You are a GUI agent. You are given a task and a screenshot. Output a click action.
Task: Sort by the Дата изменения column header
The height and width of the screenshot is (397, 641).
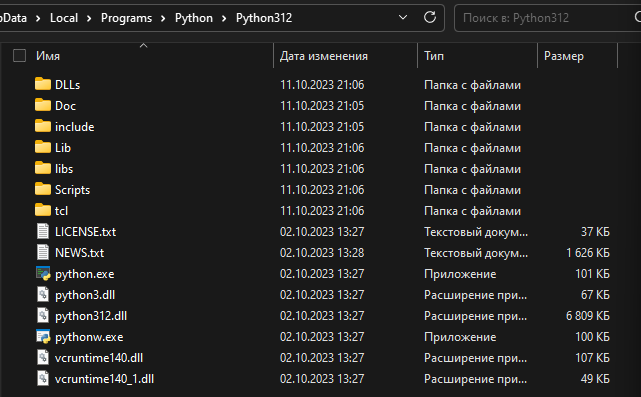[324, 56]
